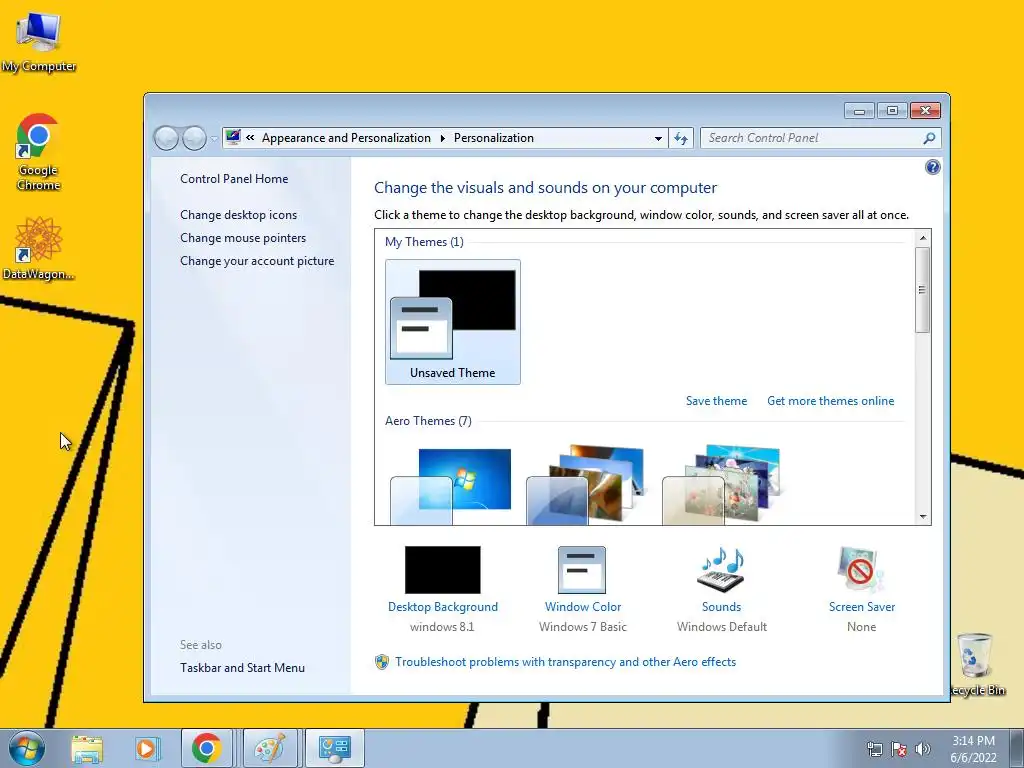Select the Unsaved Theme thumbnail

tap(453, 322)
